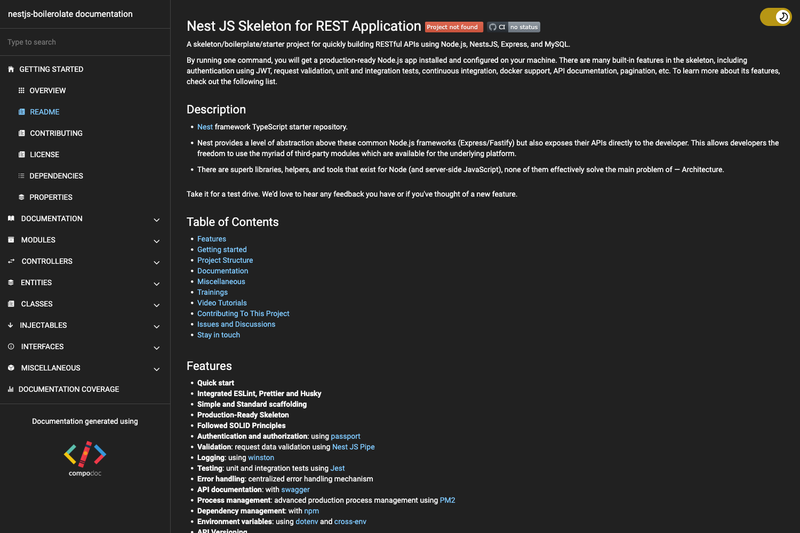This screenshot has height=533, width=800.
Task: Click the Getting Started home icon
Action: pos(11,69)
